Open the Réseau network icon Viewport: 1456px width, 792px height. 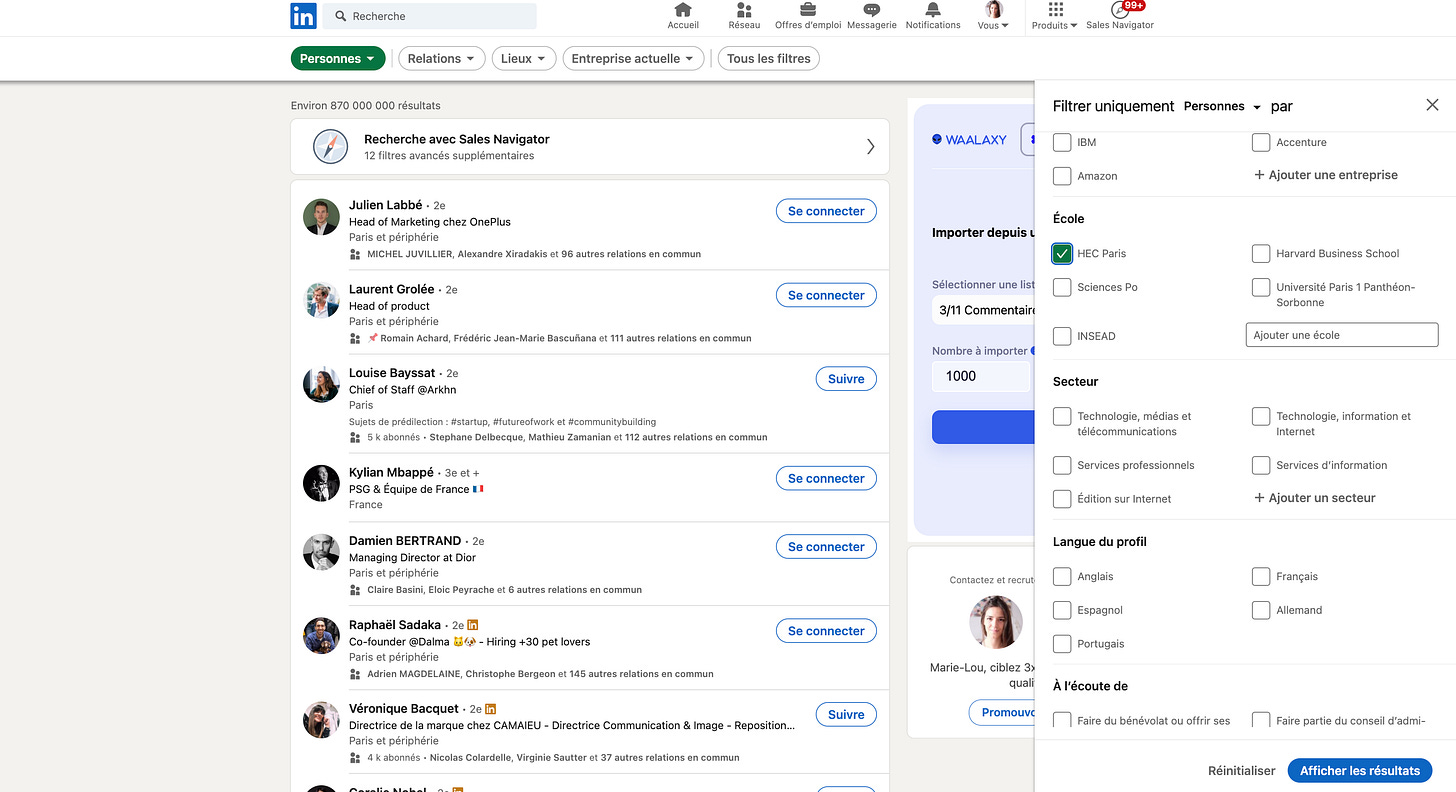[x=744, y=10]
